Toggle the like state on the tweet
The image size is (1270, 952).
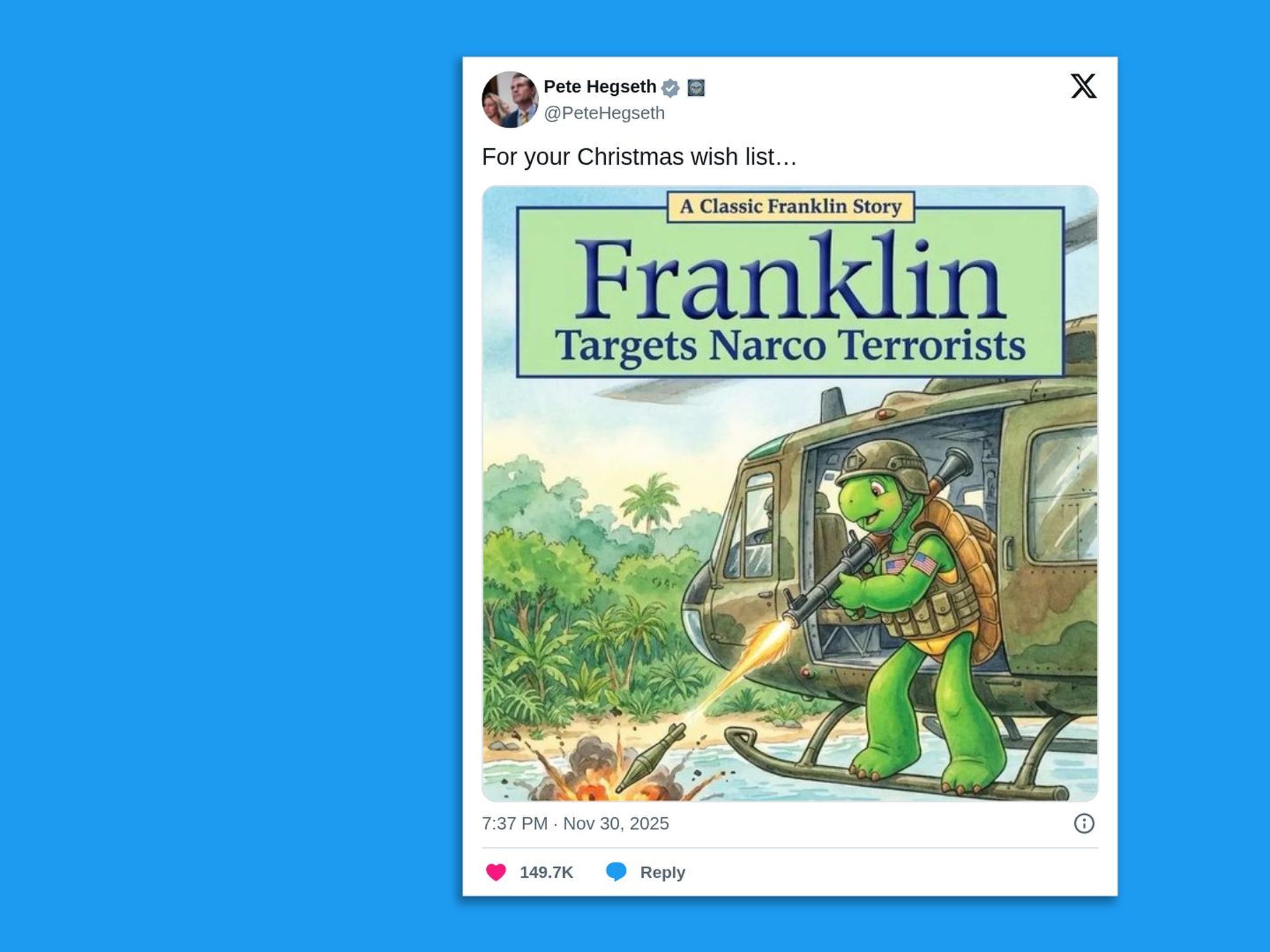point(495,872)
